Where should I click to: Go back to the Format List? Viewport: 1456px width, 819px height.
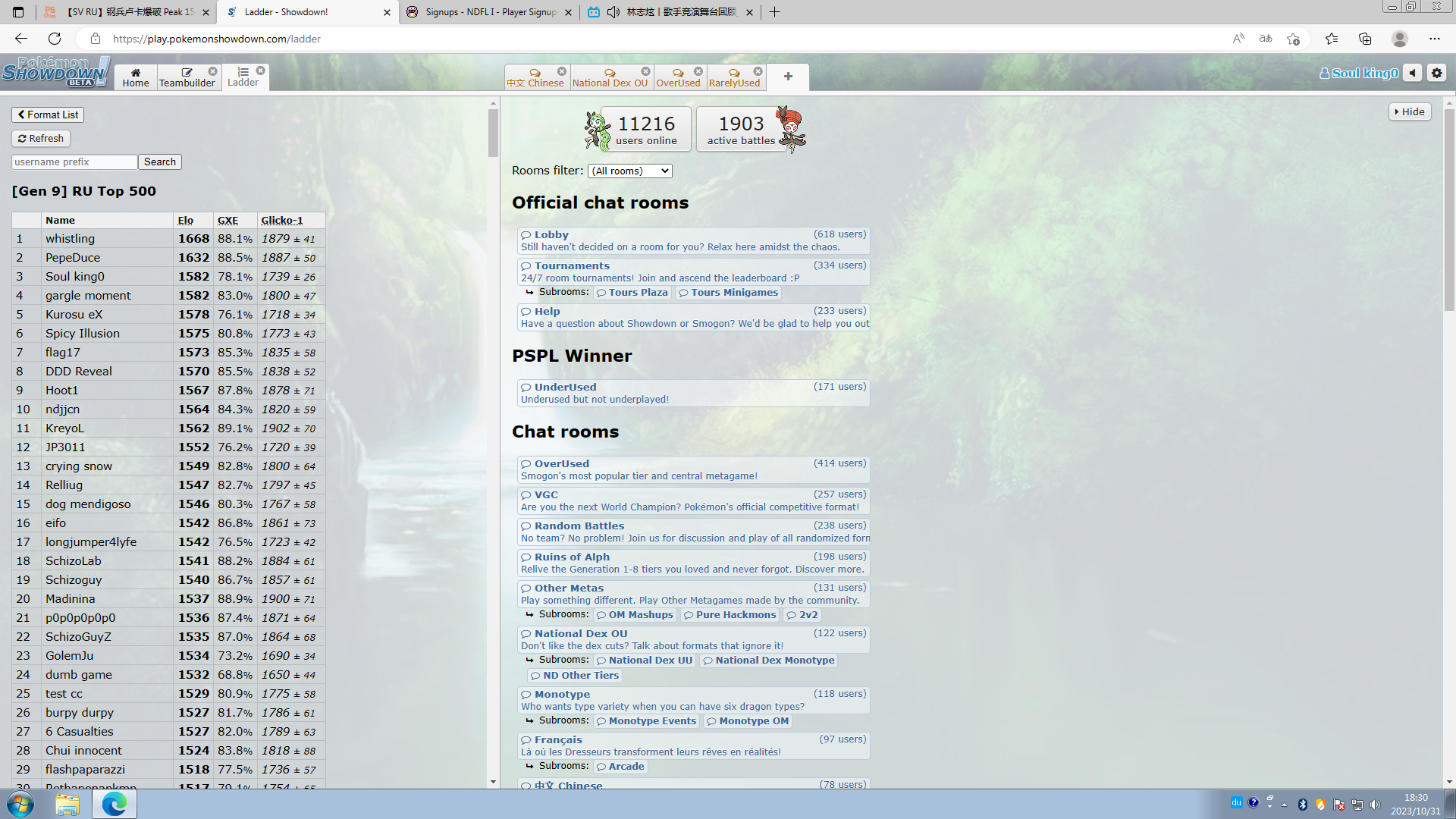48,115
